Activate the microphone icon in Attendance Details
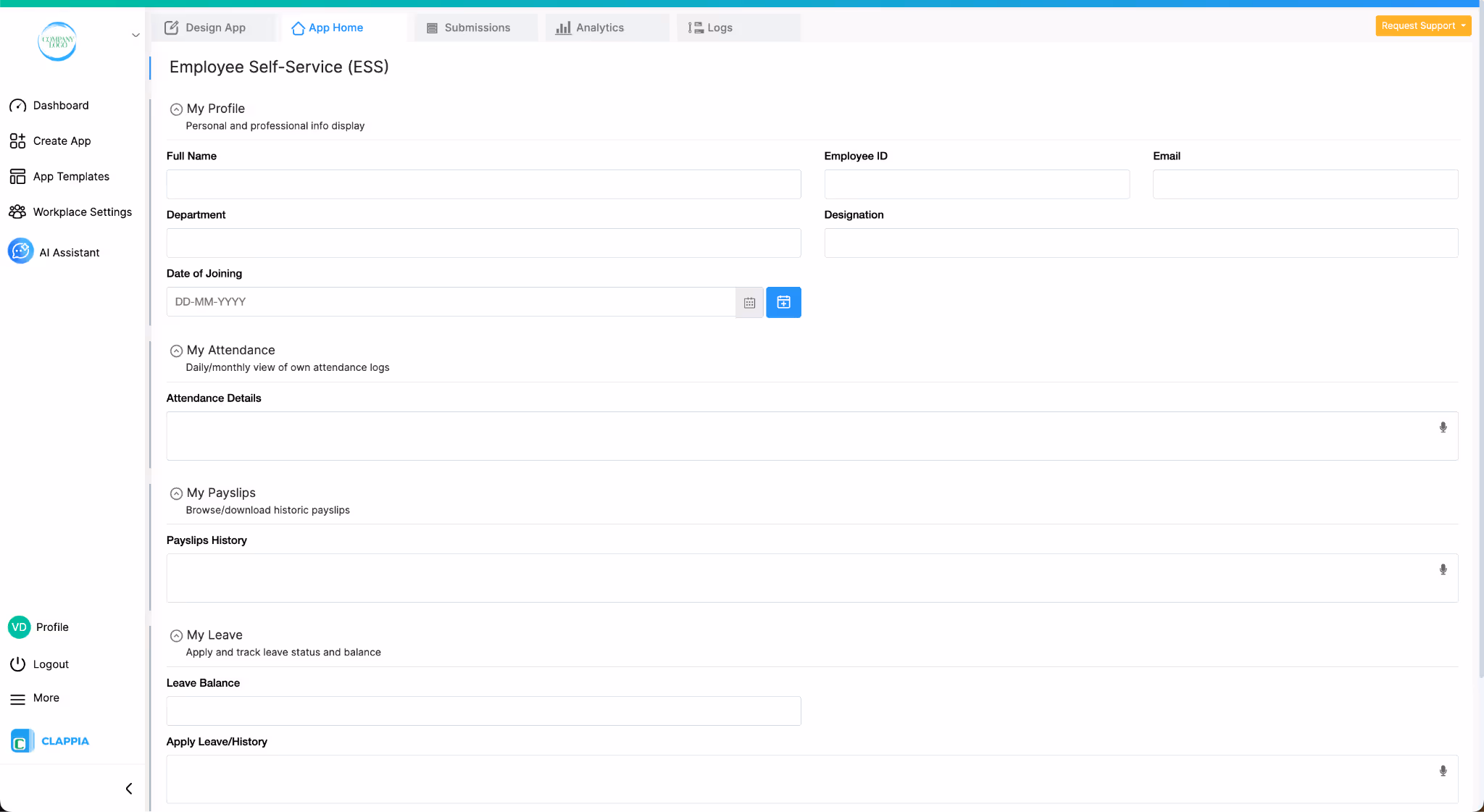Screen dimensions: 1484x812 coord(1442,427)
